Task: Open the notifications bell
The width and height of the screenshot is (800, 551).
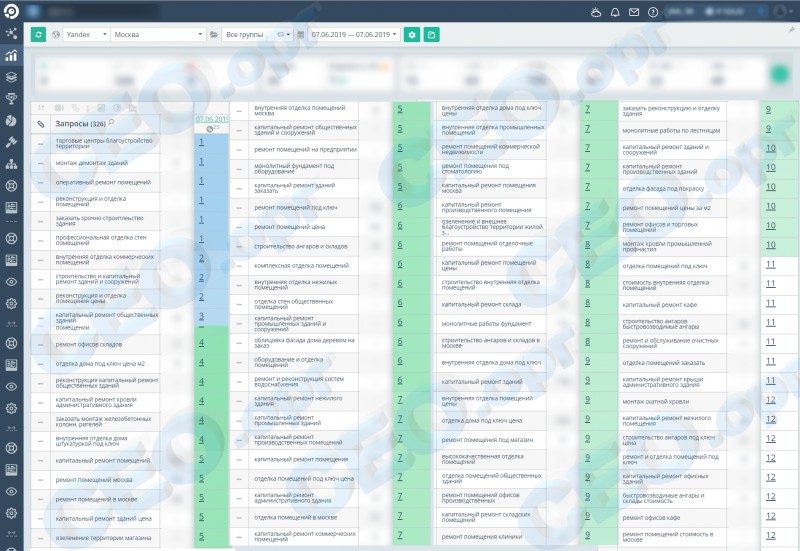Action: click(x=615, y=12)
